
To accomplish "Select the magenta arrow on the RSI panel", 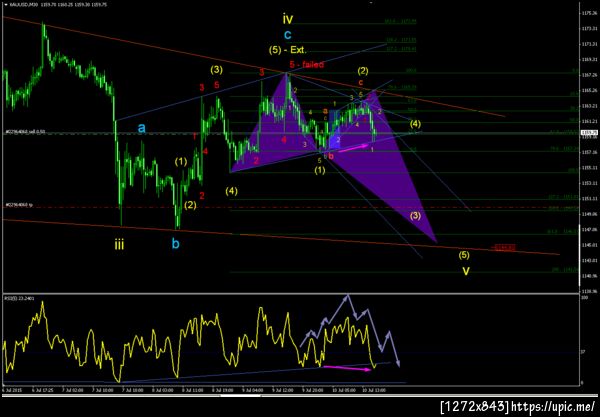I will (347, 368).
